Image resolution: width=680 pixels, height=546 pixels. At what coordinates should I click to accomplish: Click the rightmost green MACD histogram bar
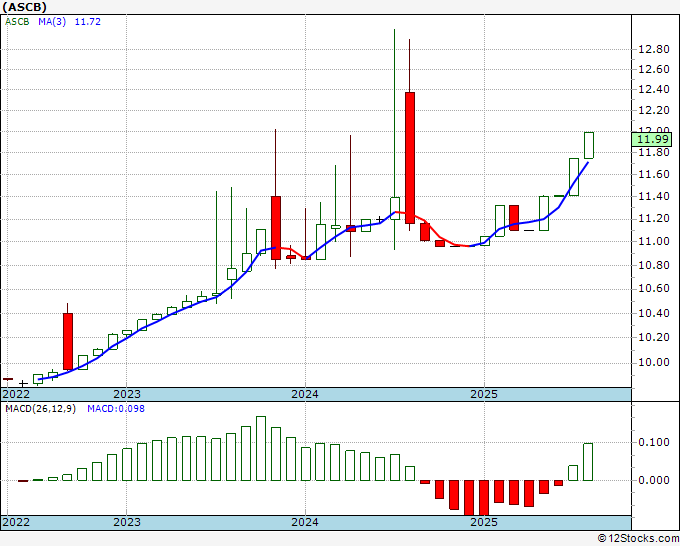589,462
